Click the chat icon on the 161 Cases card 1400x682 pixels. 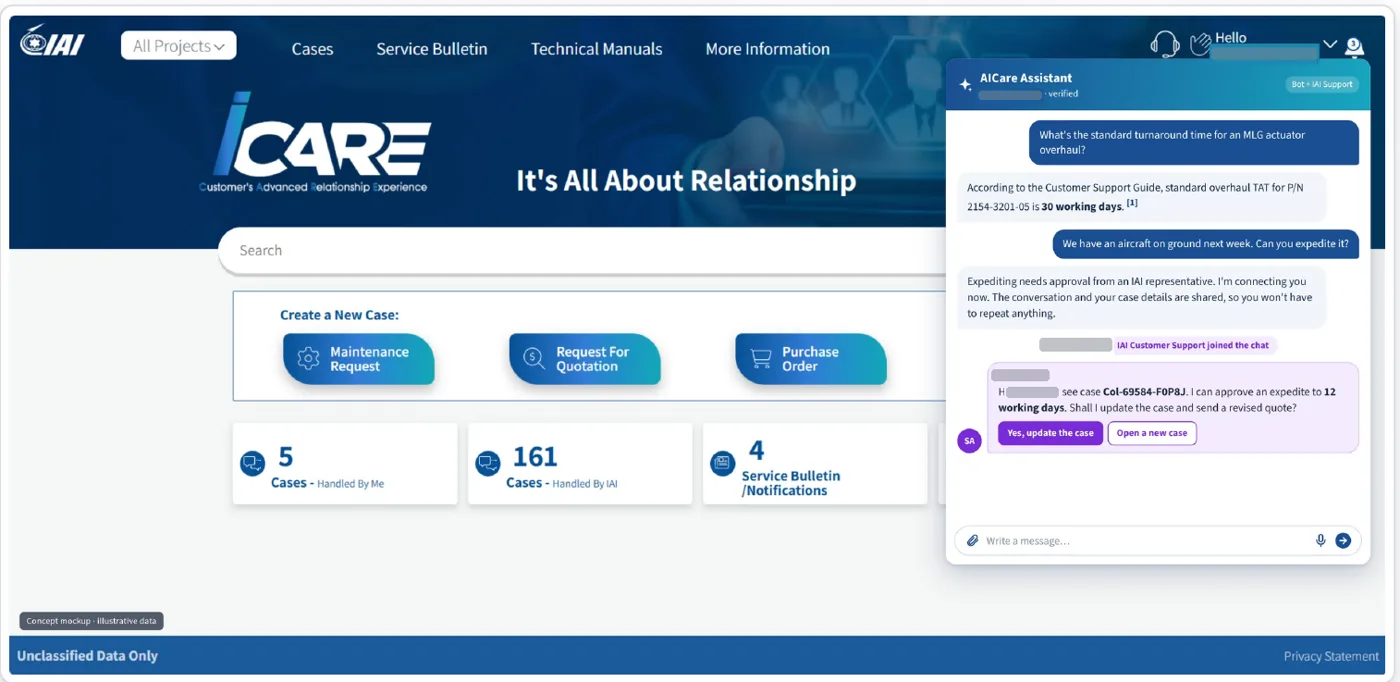pyautogui.click(x=488, y=464)
